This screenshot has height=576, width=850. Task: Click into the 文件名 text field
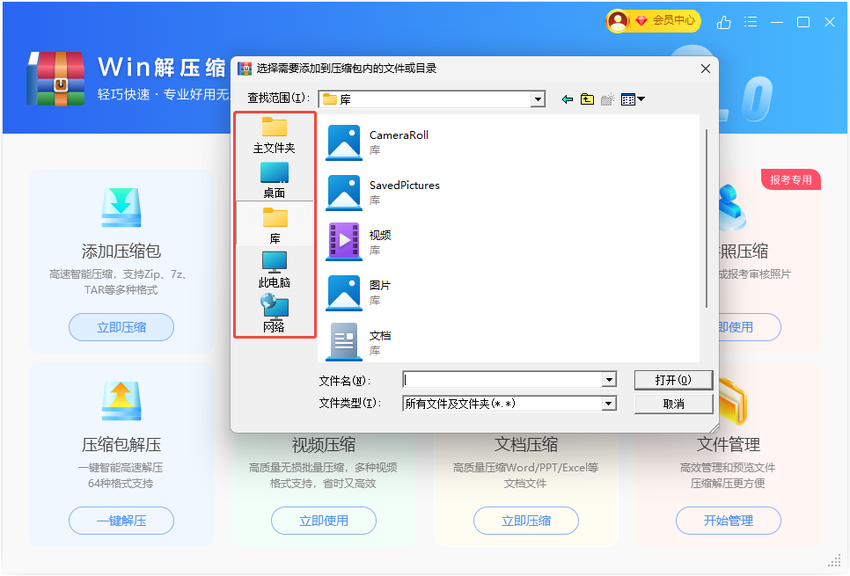tap(502, 380)
